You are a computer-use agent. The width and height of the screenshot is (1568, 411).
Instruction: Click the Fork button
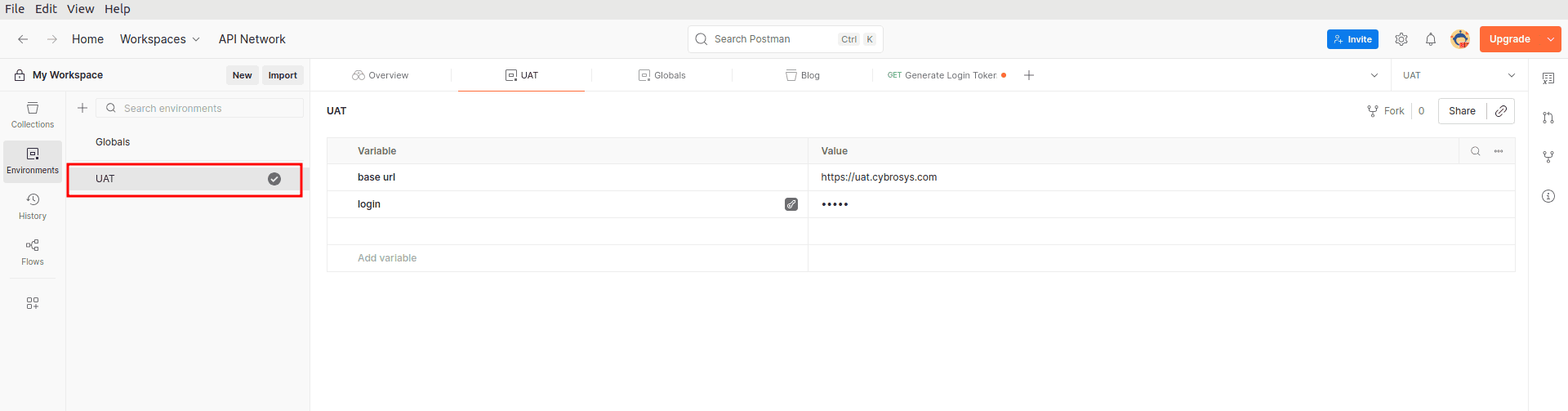1386,111
